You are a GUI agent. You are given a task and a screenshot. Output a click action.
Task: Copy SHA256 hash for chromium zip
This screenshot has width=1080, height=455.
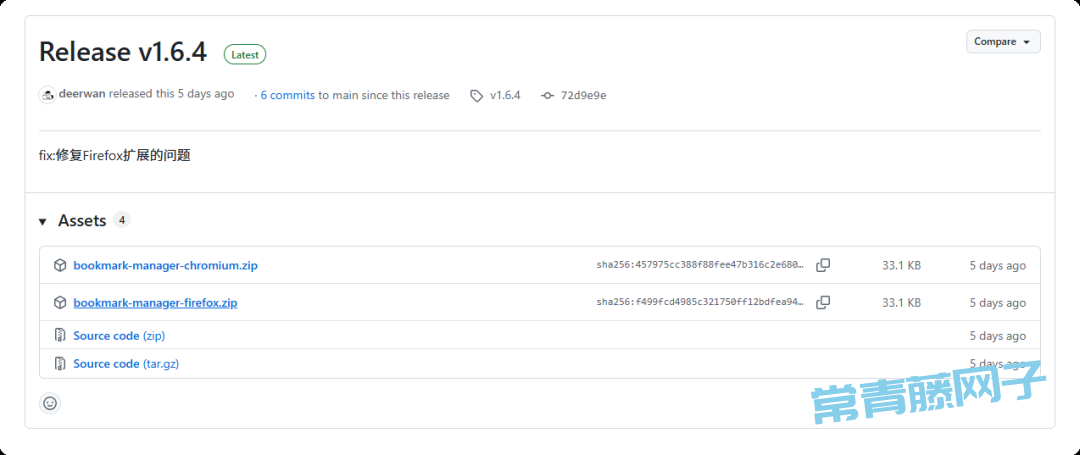(x=823, y=266)
